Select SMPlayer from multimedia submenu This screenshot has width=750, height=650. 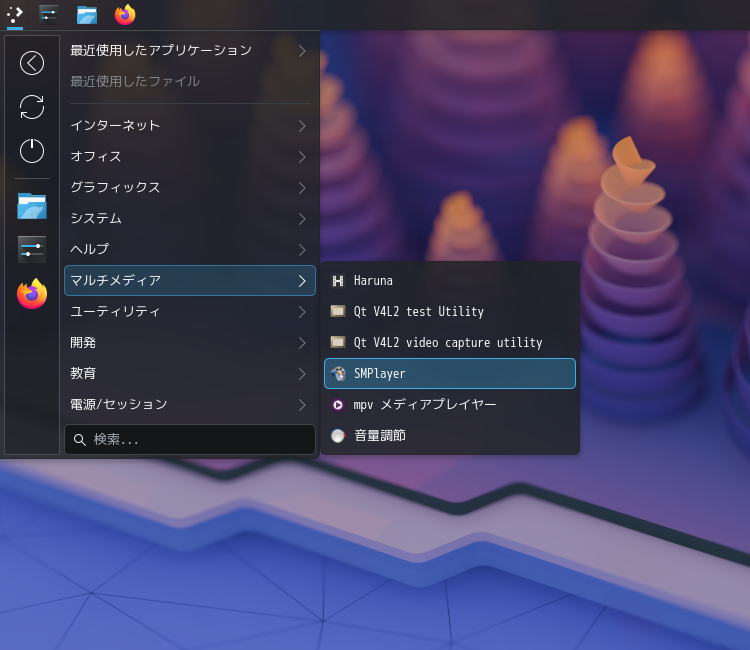pos(450,374)
